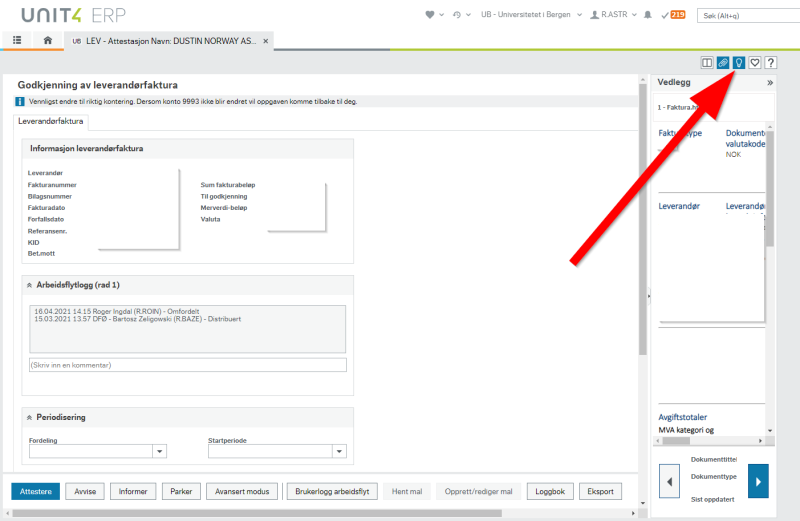800x521 pixels.
Task: Click the blue info icon in message bar
Action: pyautogui.click(x=20, y=102)
